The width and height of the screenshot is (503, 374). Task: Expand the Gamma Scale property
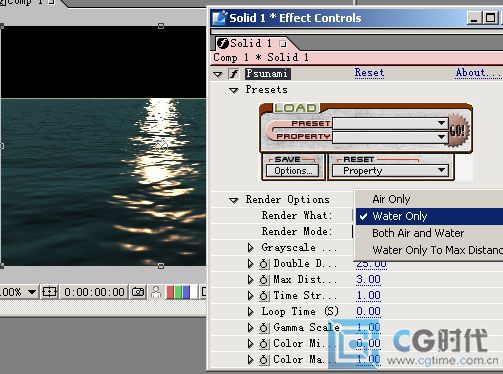[x=251, y=328]
